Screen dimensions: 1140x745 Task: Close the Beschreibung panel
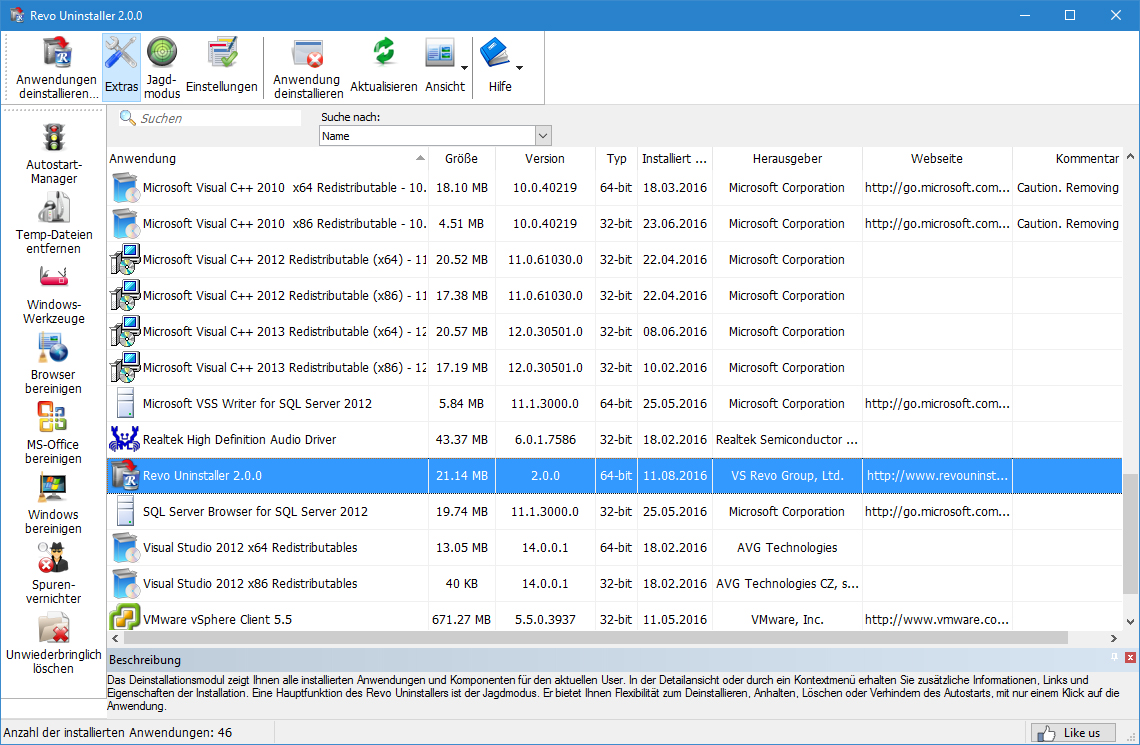point(1130,657)
